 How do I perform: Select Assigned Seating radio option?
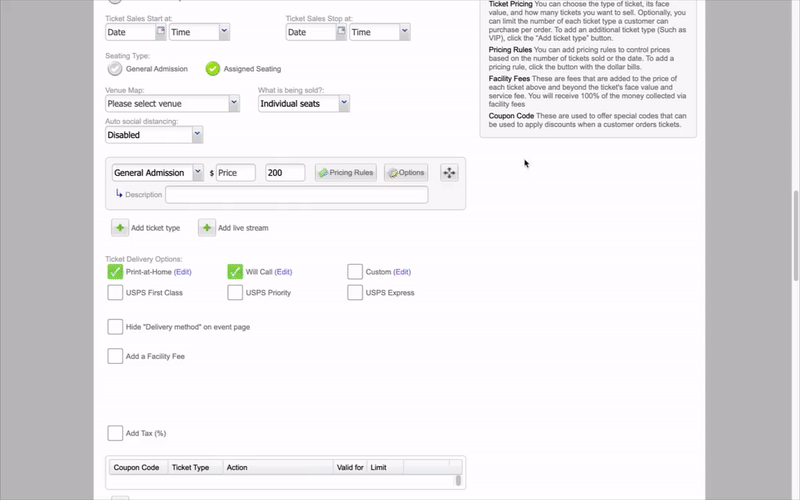[x=213, y=68]
